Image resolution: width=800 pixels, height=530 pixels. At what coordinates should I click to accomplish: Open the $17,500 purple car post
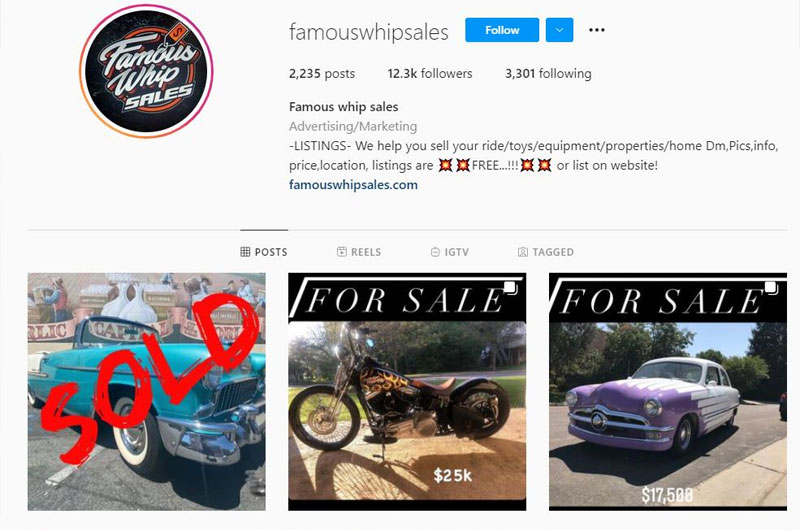click(668, 391)
